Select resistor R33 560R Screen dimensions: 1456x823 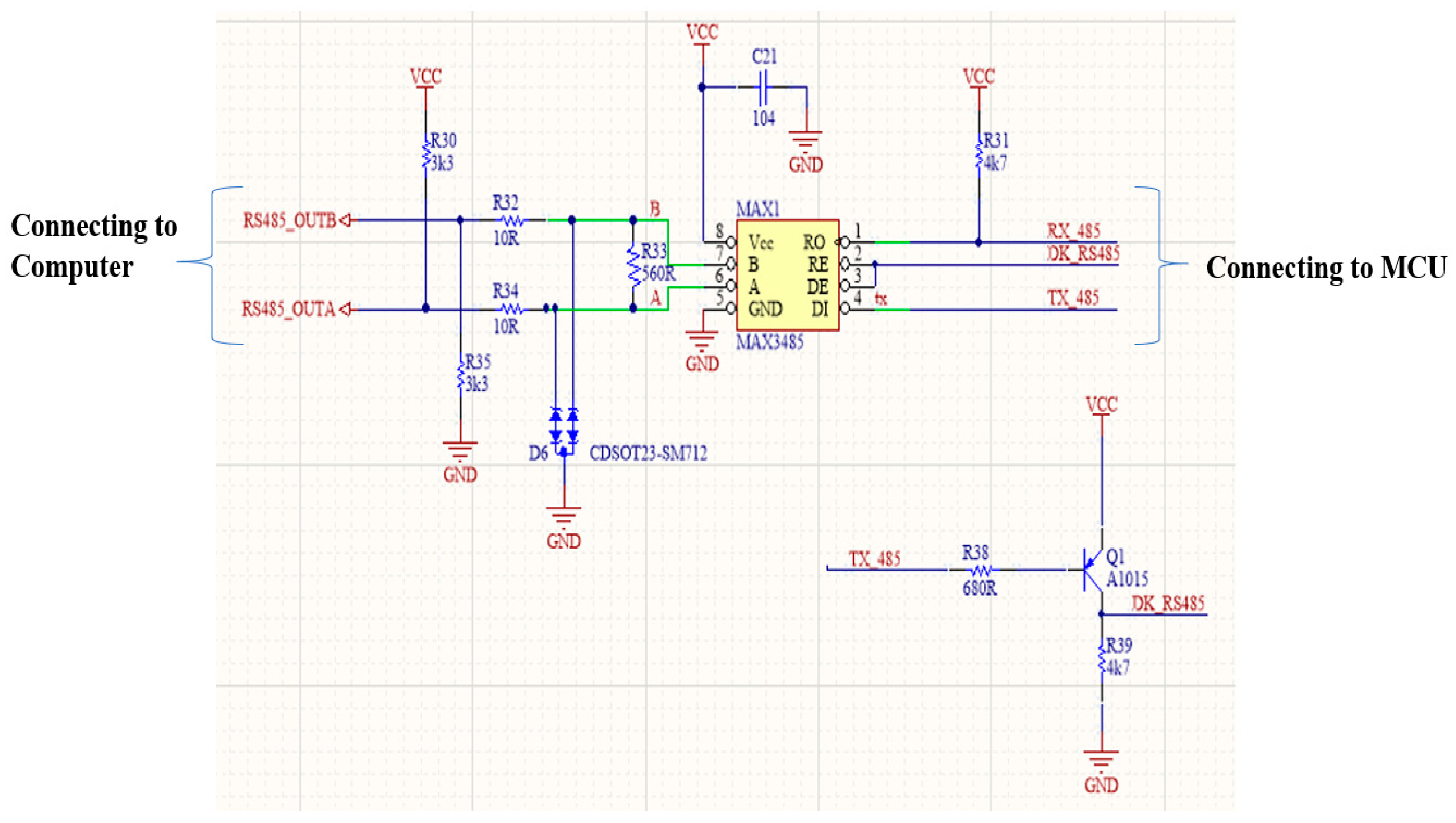coord(633,266)
